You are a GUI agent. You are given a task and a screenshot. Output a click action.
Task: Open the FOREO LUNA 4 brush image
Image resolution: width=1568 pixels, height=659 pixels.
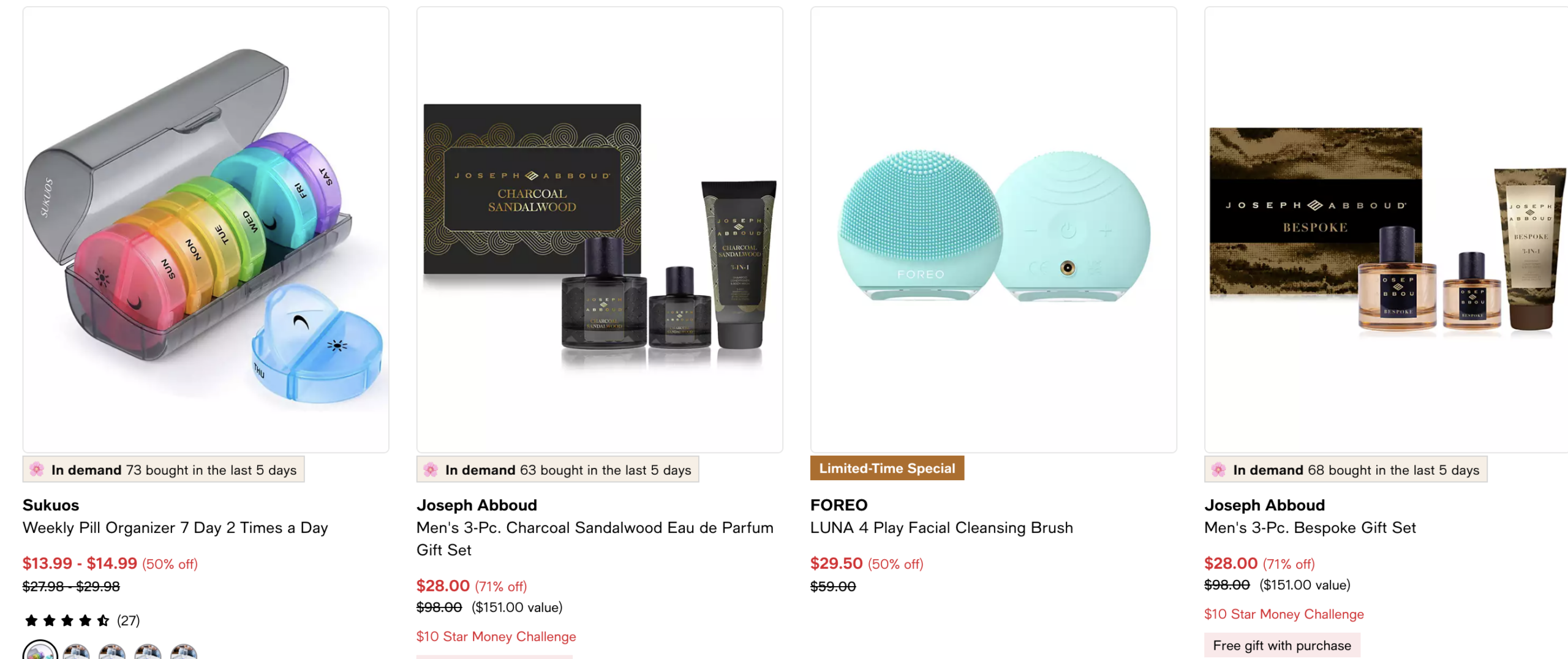tap(993, 230)
